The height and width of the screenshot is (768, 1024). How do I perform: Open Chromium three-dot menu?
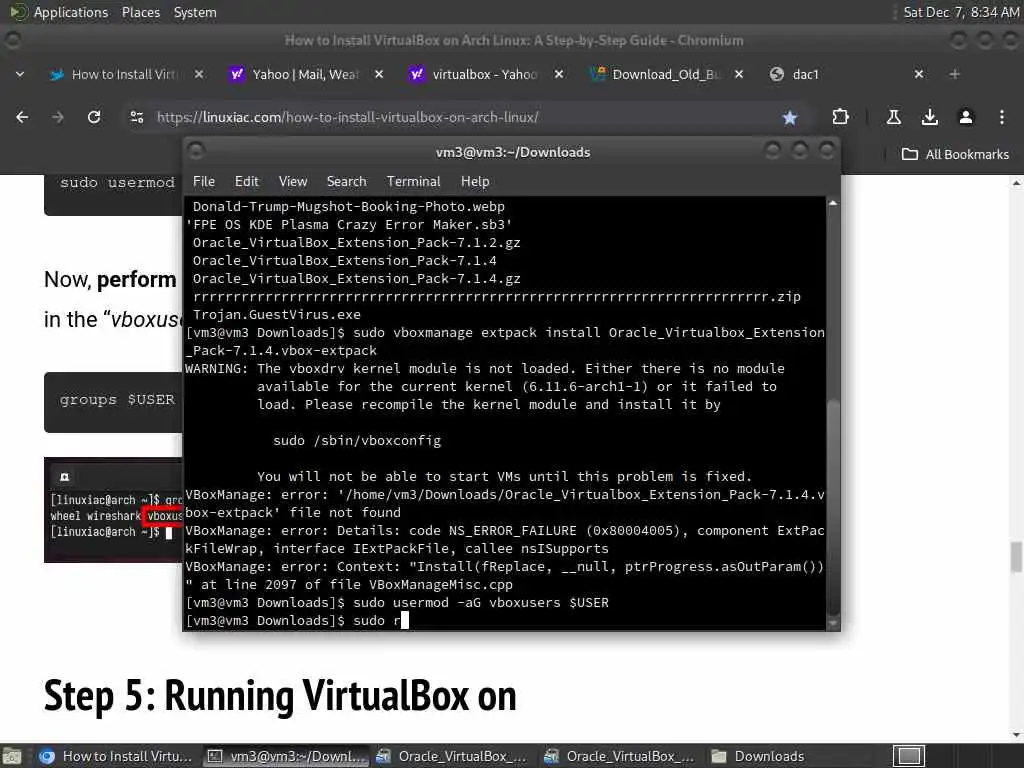coord(1002,117)
